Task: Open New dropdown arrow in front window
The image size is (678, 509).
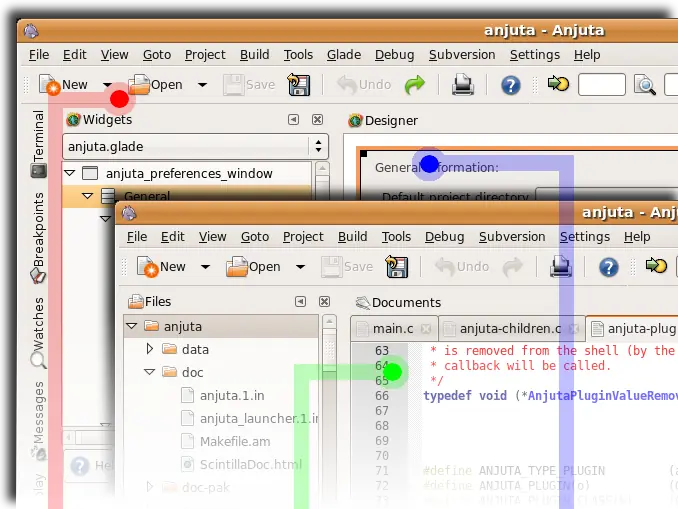Action: [205, 266]
